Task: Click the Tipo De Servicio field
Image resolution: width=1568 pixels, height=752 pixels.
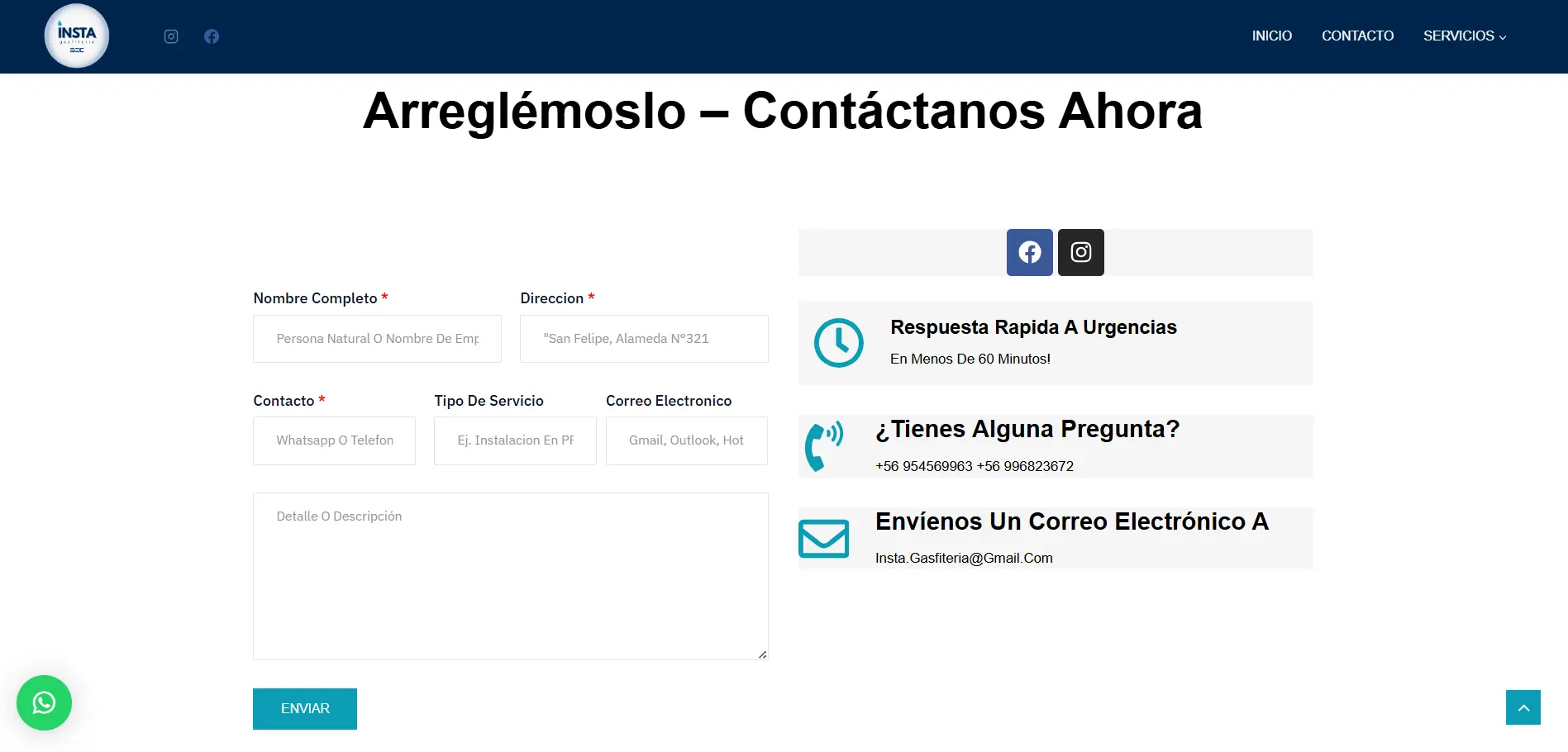Action: (x=515, y=440)
